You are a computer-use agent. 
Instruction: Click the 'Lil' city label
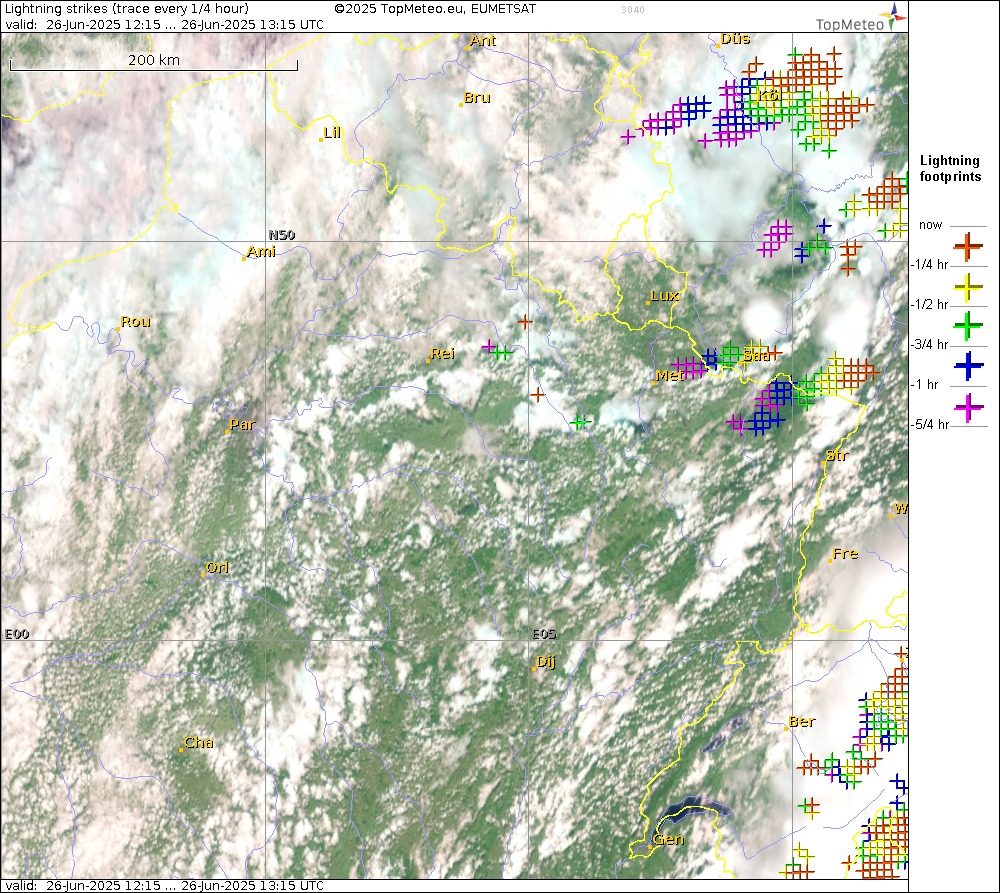332,133
